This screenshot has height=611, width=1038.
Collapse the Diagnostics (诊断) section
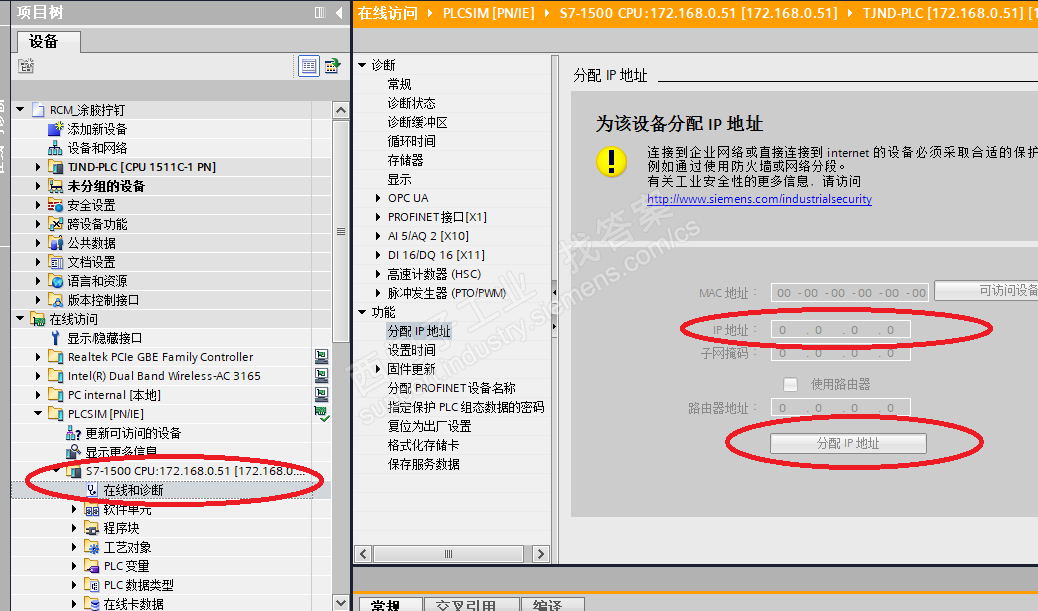click(x=362, y=65)
